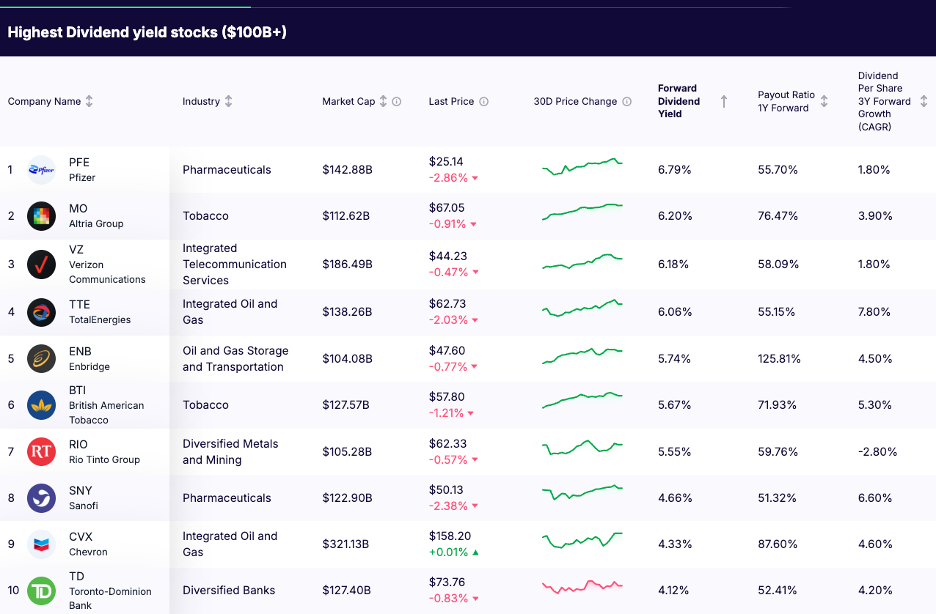Click the Verizon checkmark logo

[41, 264]
